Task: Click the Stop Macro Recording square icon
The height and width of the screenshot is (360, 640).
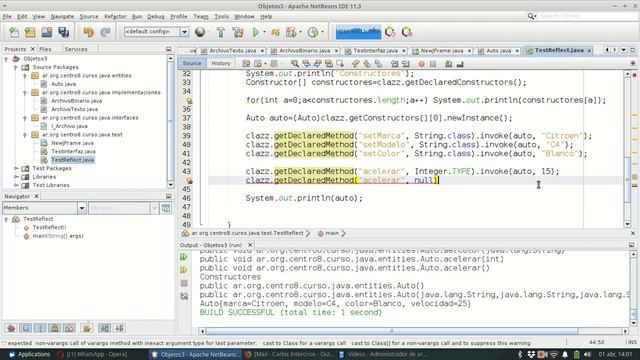Action: click(433, 64)
